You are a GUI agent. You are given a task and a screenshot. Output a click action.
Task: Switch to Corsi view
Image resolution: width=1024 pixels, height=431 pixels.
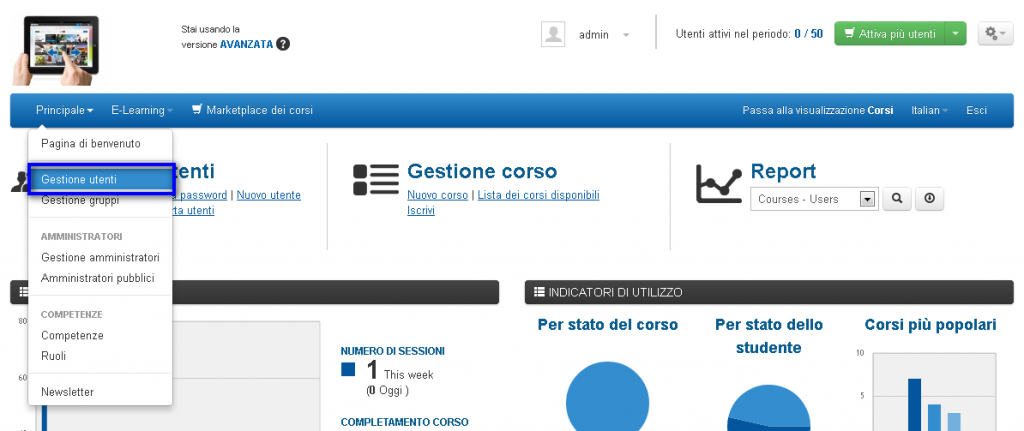pos(818,110)
